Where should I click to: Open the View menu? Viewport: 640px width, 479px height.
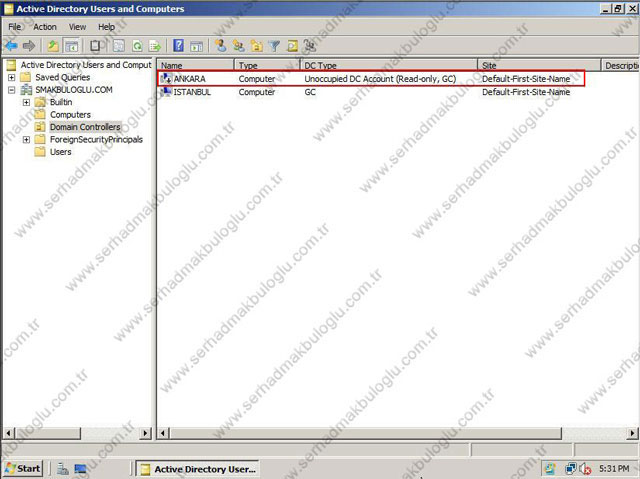coord(77,27)
